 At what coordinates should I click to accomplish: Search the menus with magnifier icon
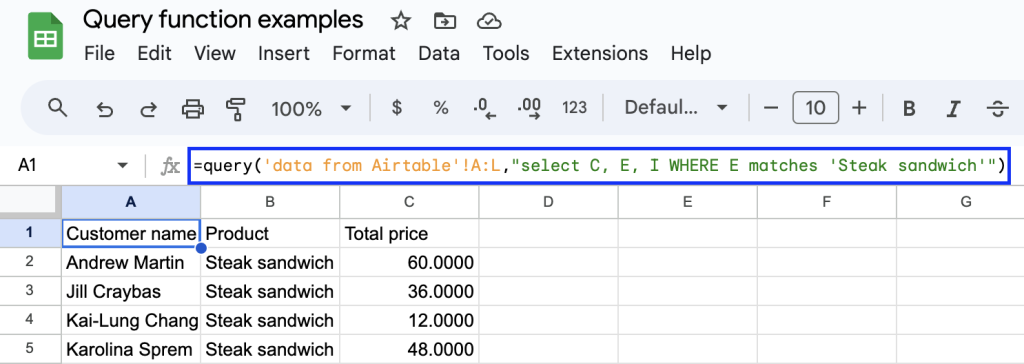click(58, 108)
